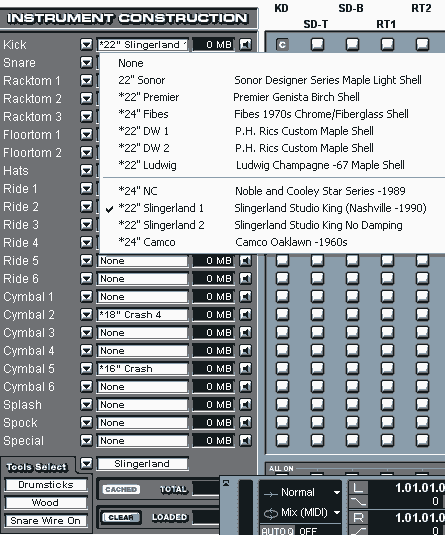Click the Spock row speaker icon
The height and width of the screenshot is (535, 445).
[x=245, y=423]
